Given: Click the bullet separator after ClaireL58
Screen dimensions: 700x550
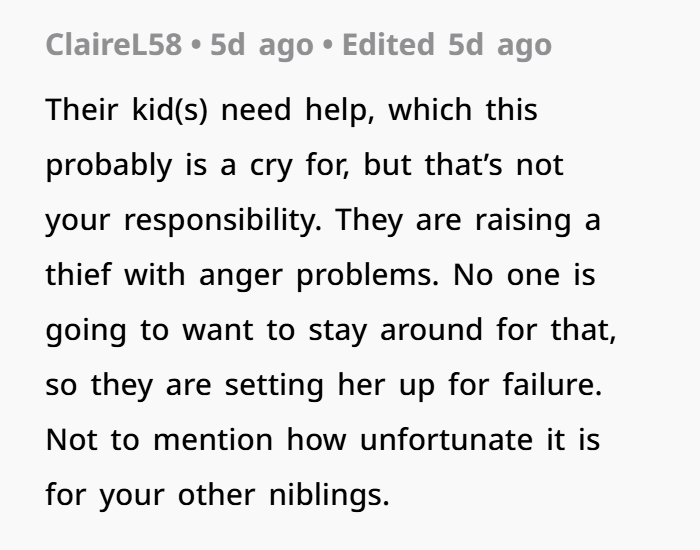Looking at the screenshot, I should [196, 46].
